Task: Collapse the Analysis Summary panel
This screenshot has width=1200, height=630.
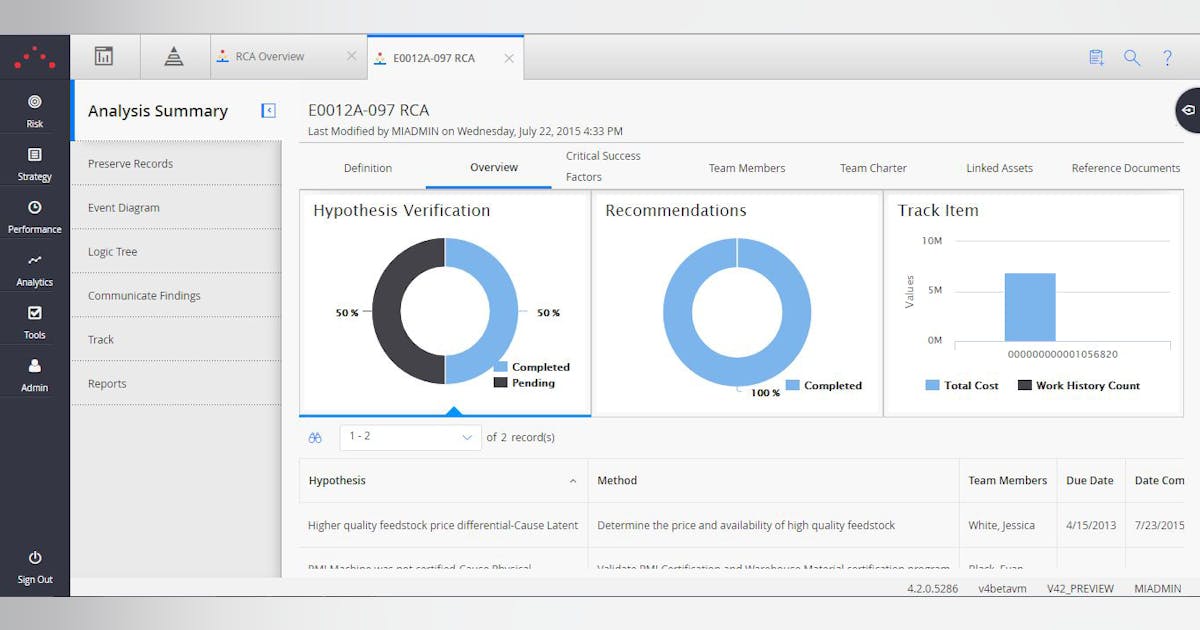Action: click(267, 111)
